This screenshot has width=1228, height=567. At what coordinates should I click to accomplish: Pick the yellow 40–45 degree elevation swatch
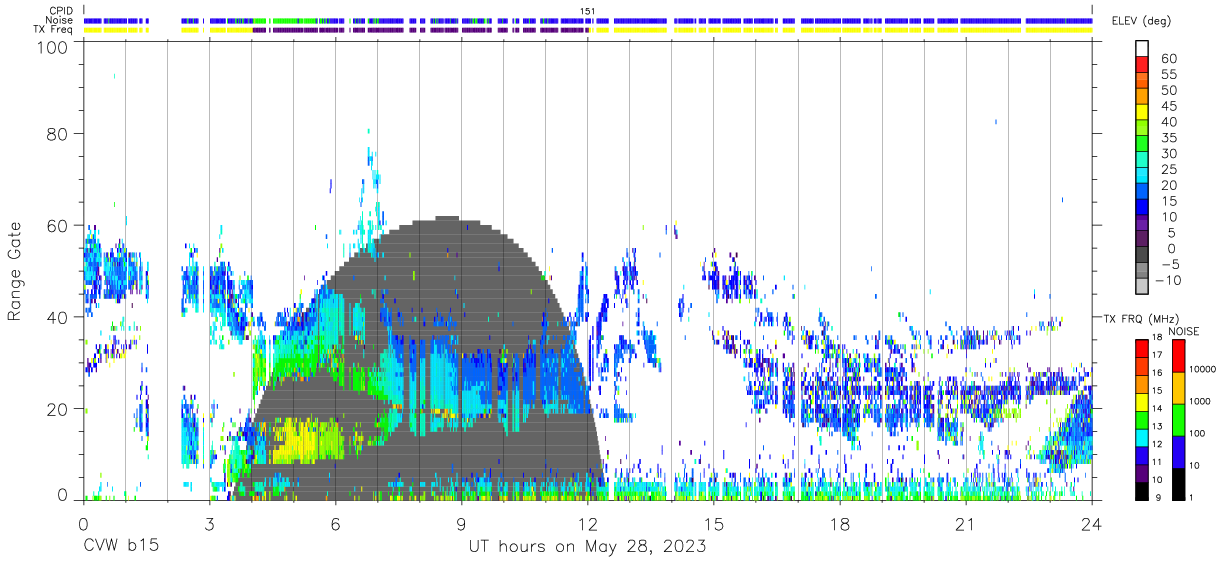(x=1142, y=114)
